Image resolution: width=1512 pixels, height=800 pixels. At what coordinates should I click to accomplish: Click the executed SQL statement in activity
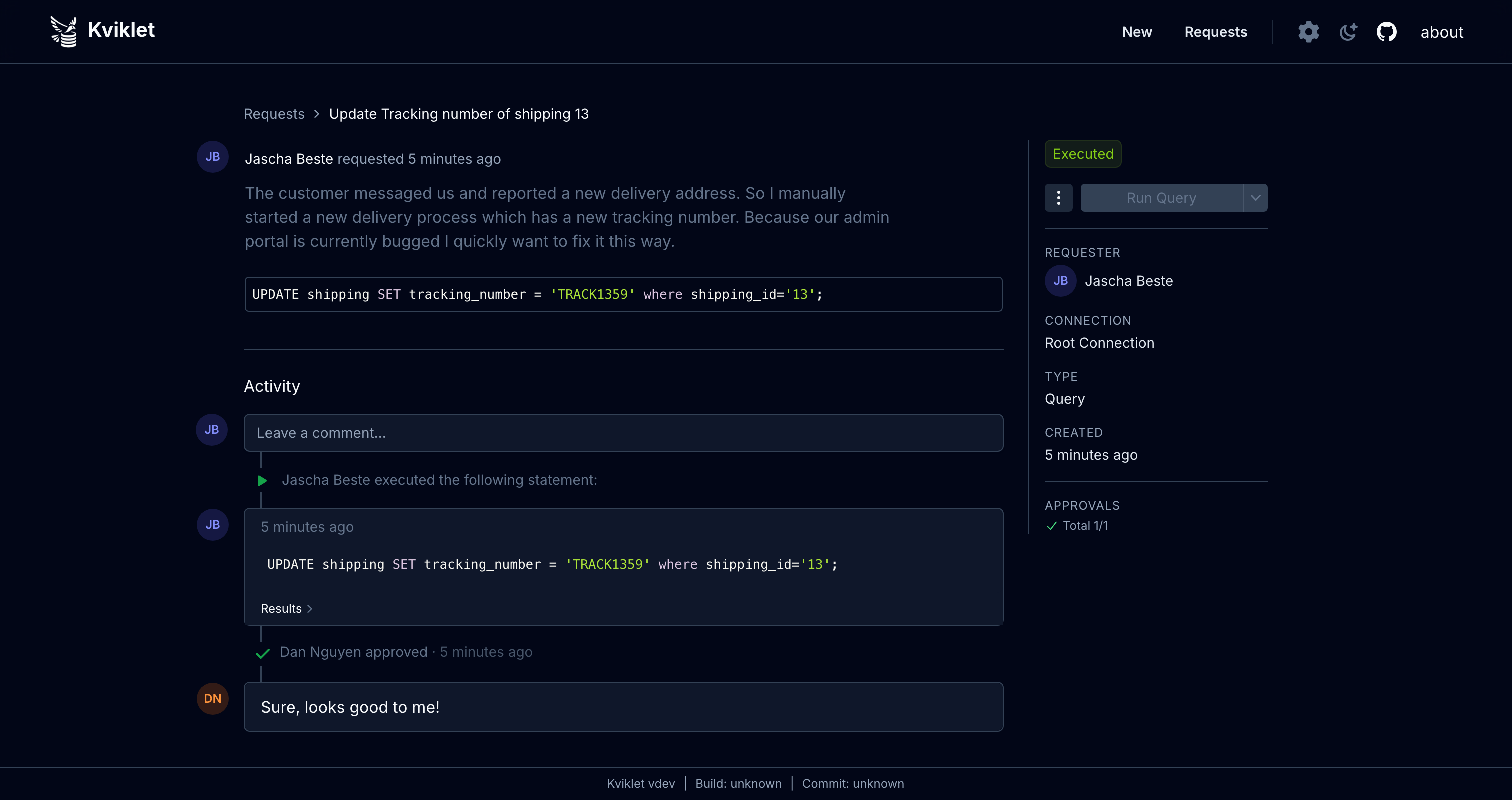[552, 564]
